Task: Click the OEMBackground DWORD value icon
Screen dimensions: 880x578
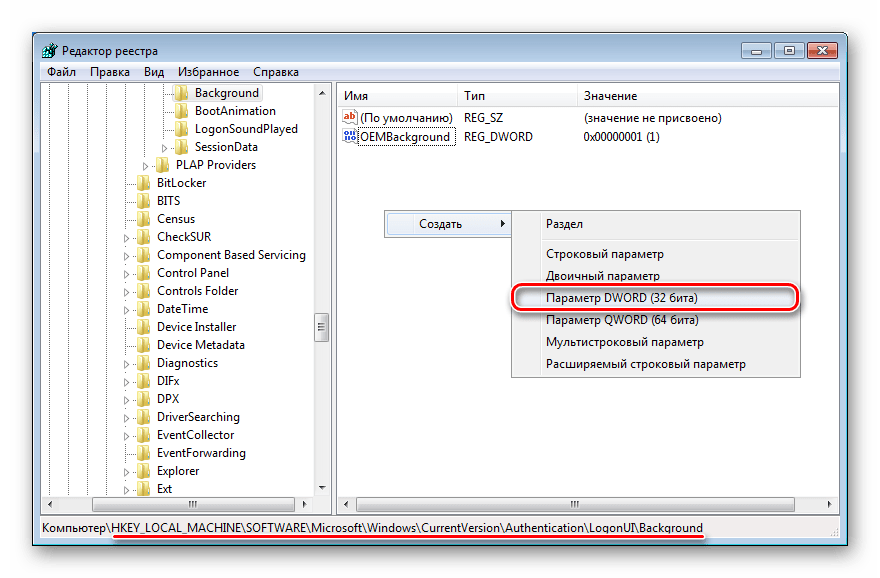Action: click(350, 136)
